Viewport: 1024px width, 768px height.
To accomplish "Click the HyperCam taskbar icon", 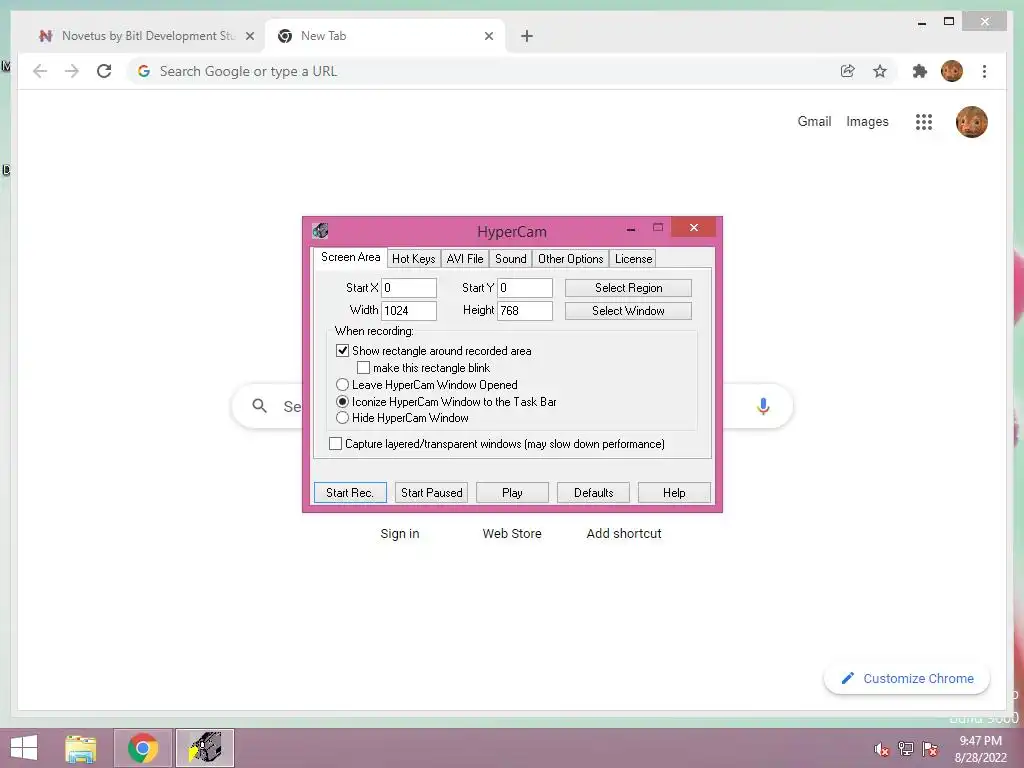I will (205, 748).
